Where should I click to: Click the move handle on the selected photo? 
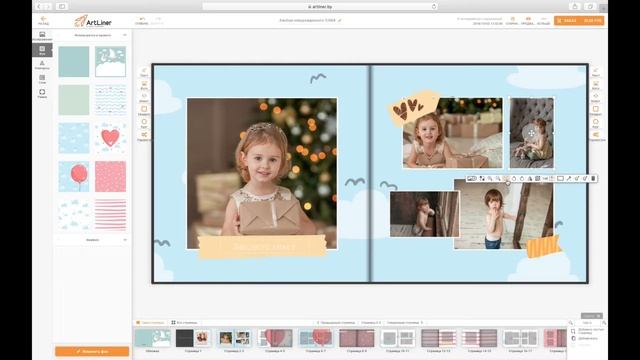[531, 133]
